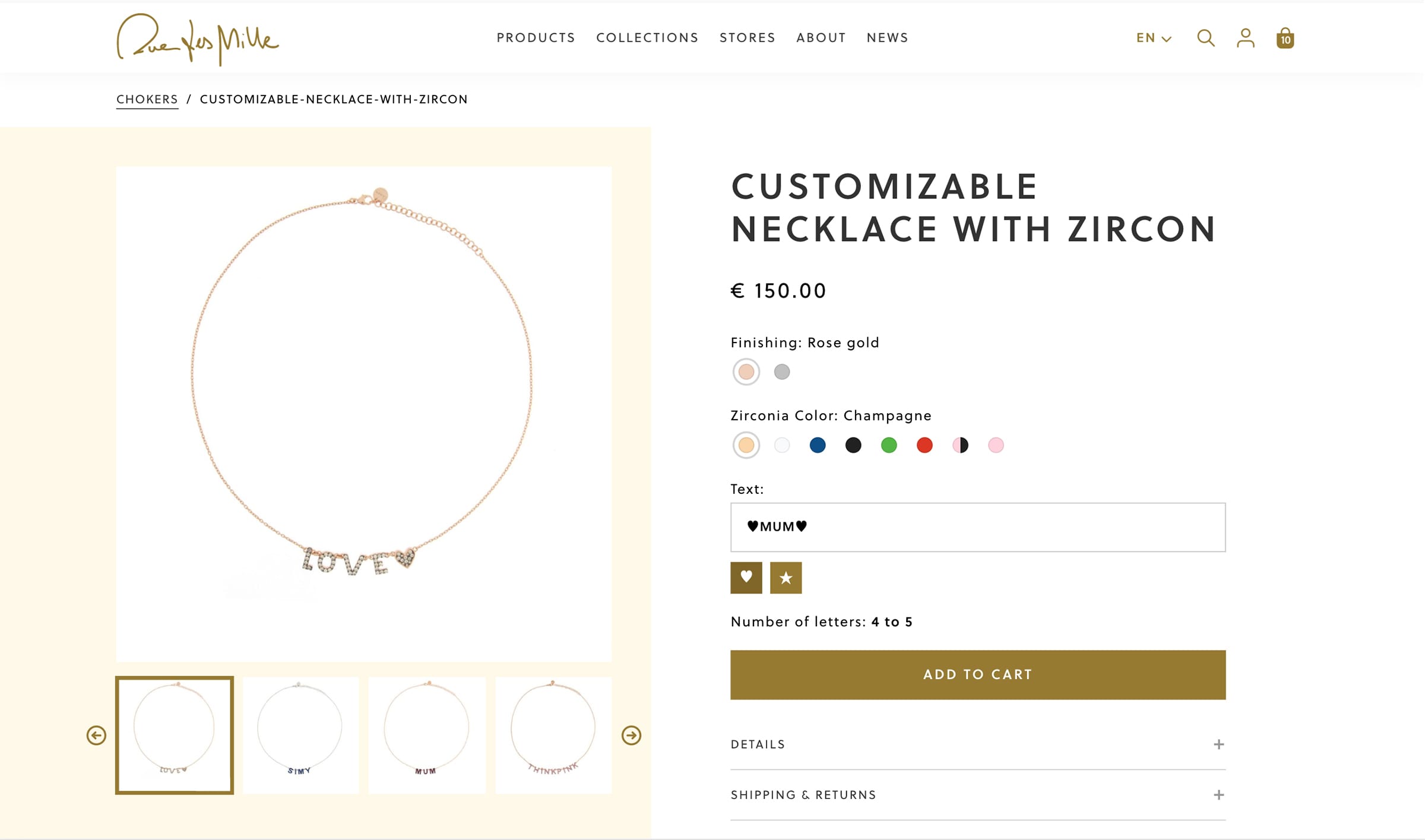The width and height of the screenshot is (1425, 840).
Task: Choose the green zirconia color
Action: tap(889, 445)
